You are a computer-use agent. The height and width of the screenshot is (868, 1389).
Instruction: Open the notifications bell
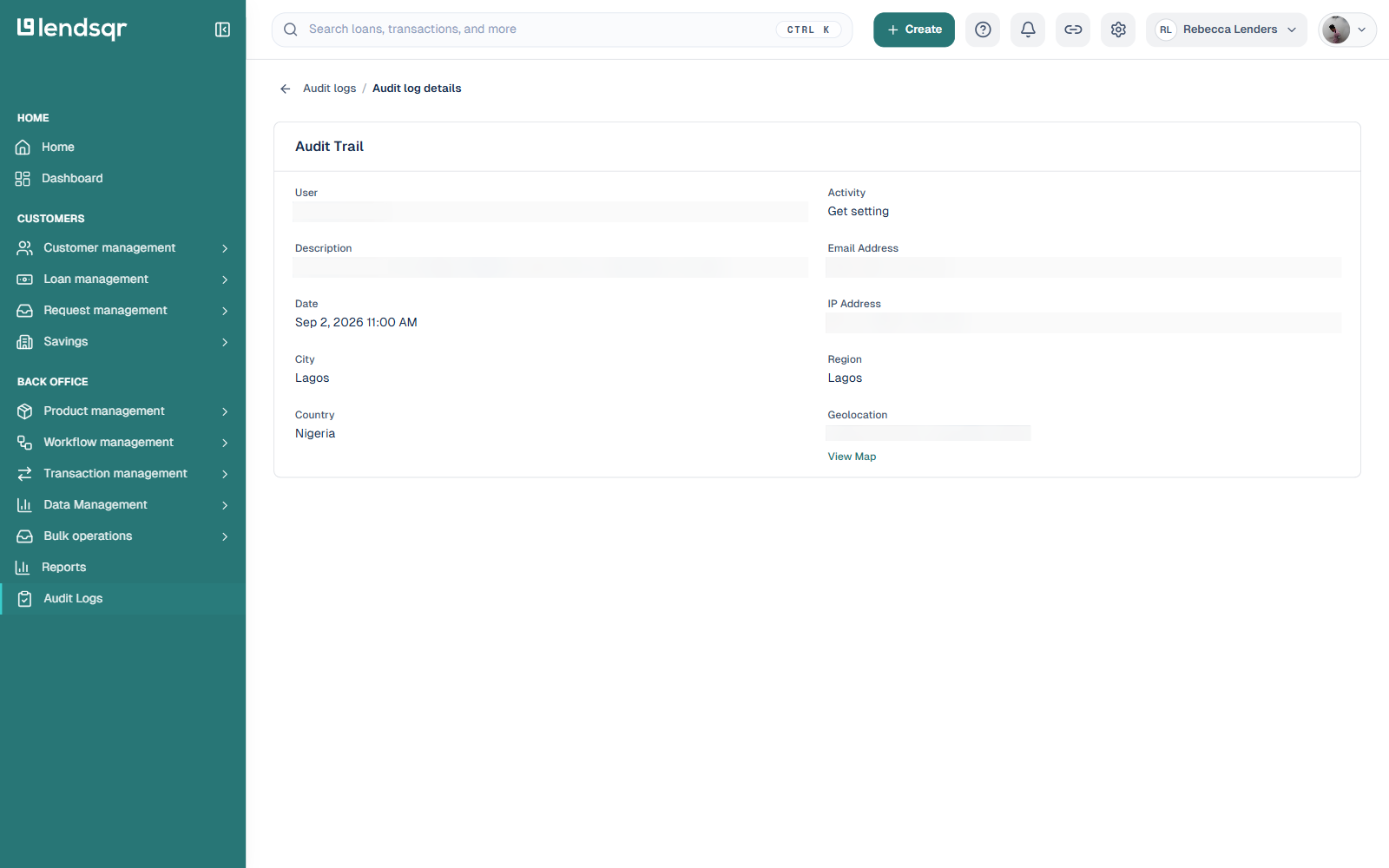1028,30
